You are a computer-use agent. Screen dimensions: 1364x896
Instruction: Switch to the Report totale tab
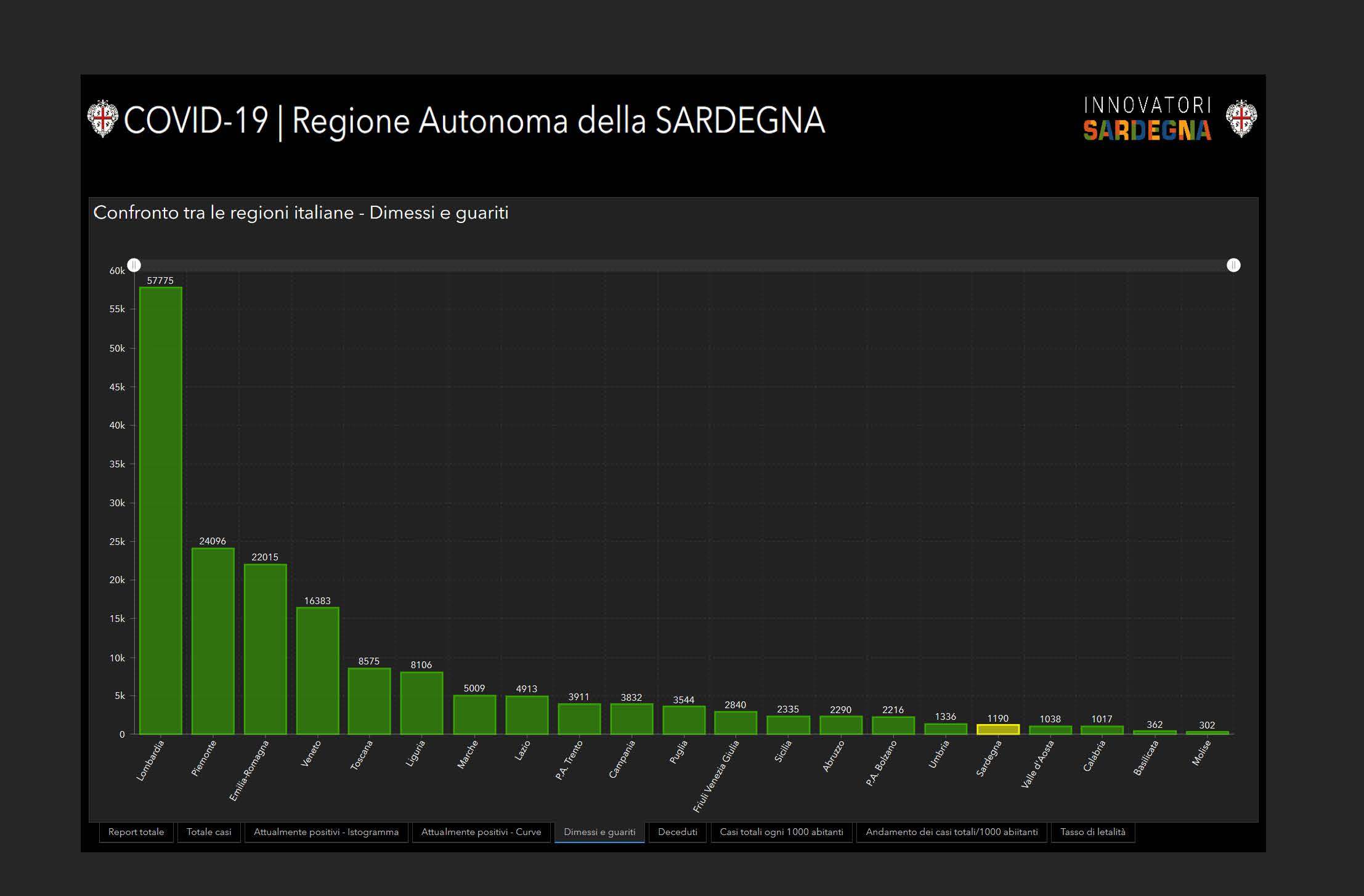coord(136,832)
